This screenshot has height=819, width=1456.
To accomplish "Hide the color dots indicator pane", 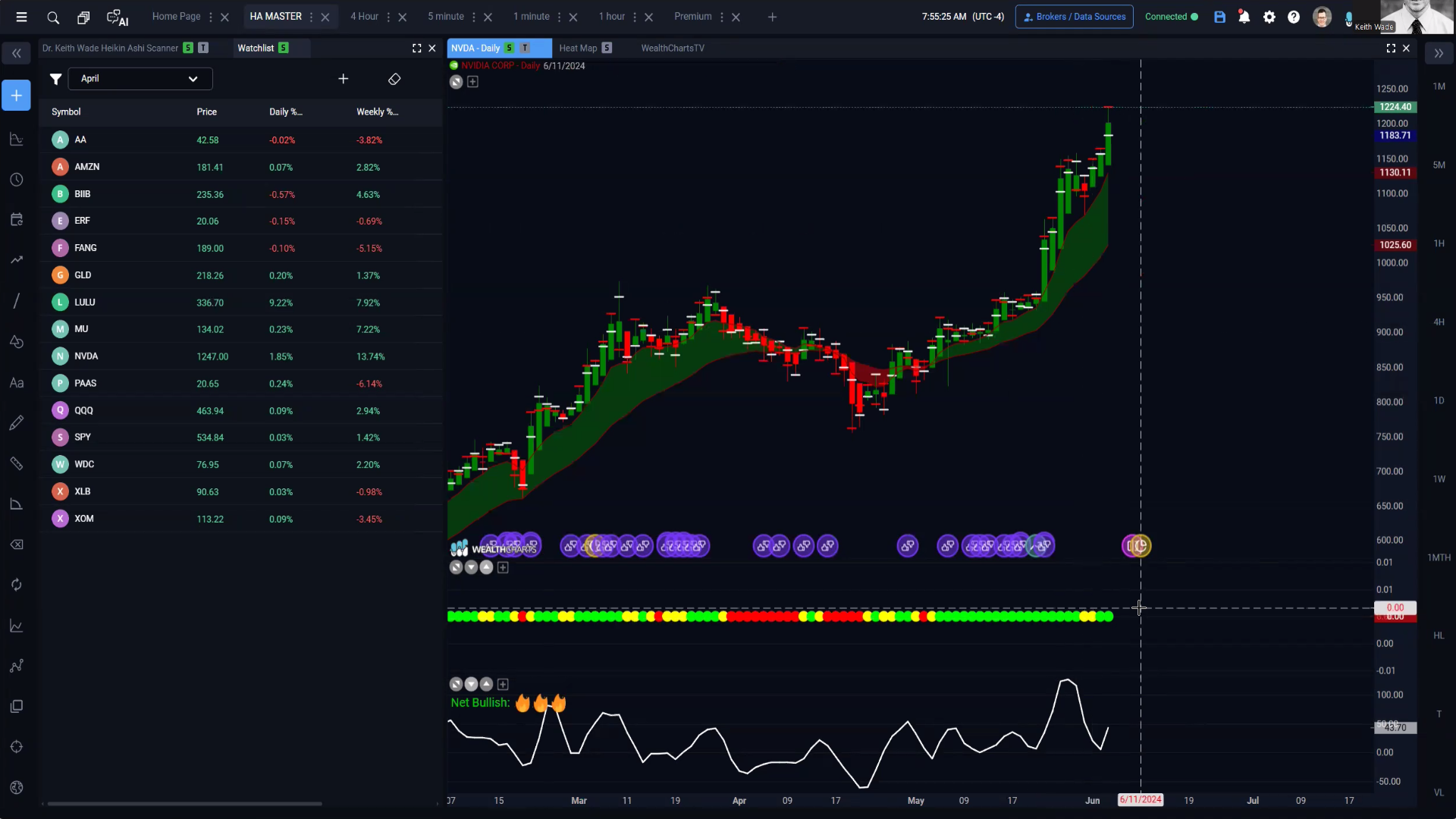I will pos(456,567).
